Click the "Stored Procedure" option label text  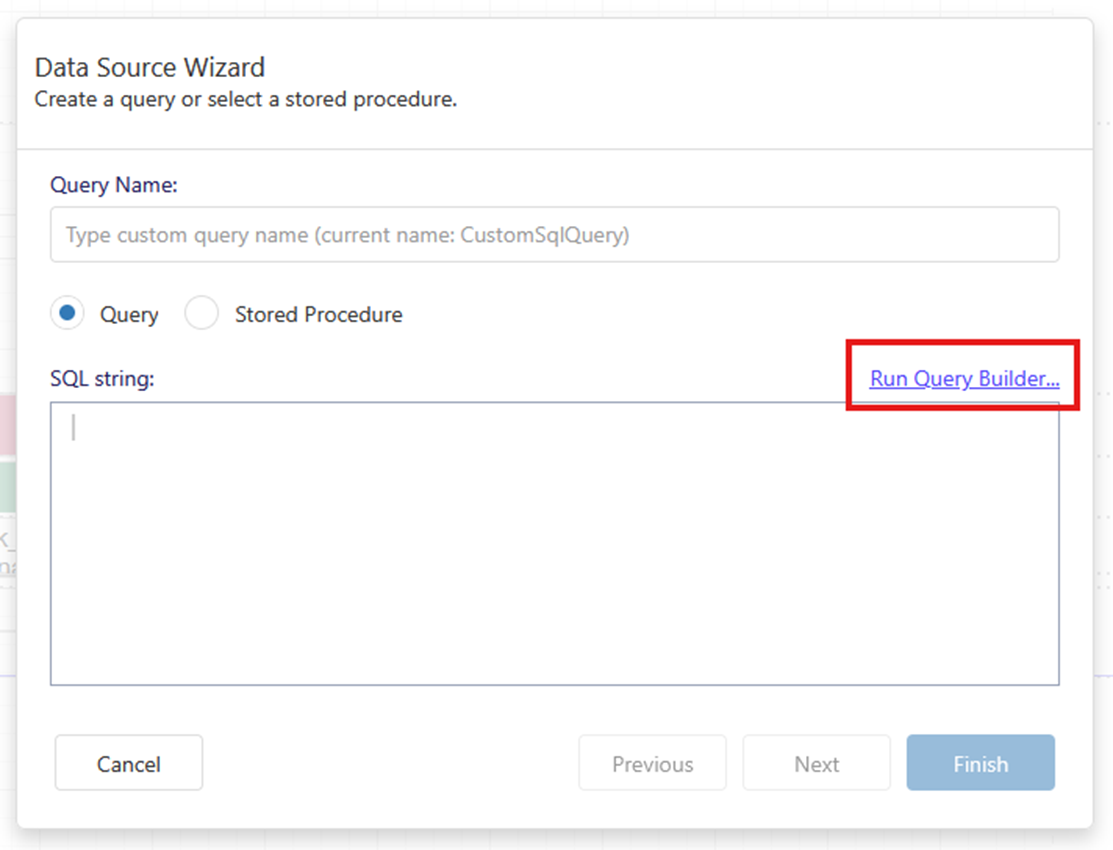pyautogui.click(x=318, y=315)
